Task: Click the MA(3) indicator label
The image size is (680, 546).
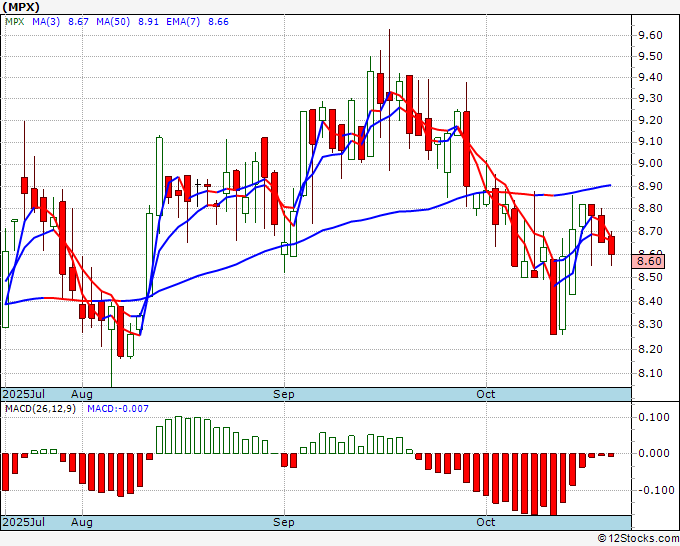Action: 46,22
